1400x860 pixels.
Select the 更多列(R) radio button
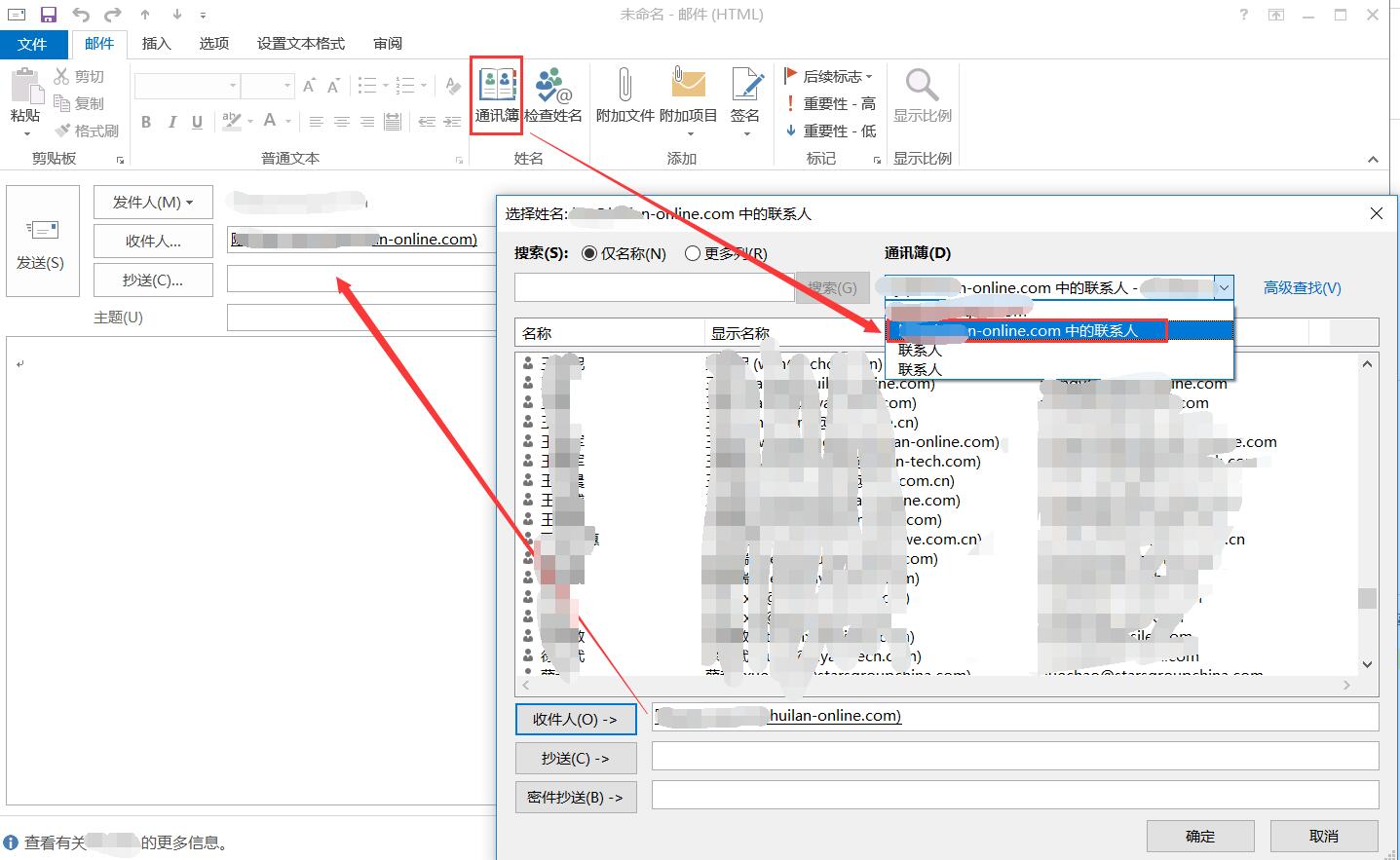[x=693, y=254]
